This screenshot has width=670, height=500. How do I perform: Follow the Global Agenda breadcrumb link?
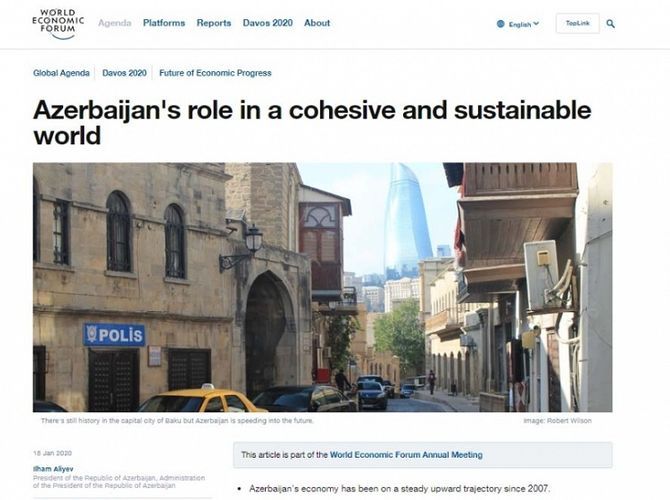tap(61, 73)
